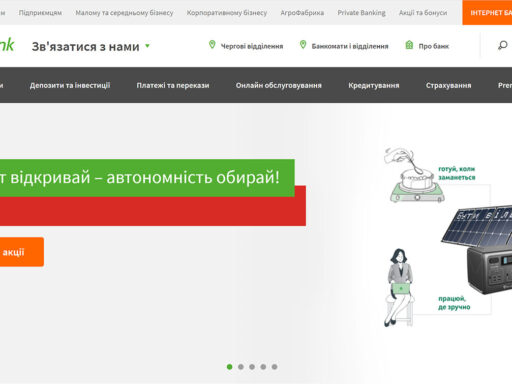The width and height of the screenshot is (512, 384).
Task: Click the green автономність обирай banner headline
Action: click(x=147, y=178)
